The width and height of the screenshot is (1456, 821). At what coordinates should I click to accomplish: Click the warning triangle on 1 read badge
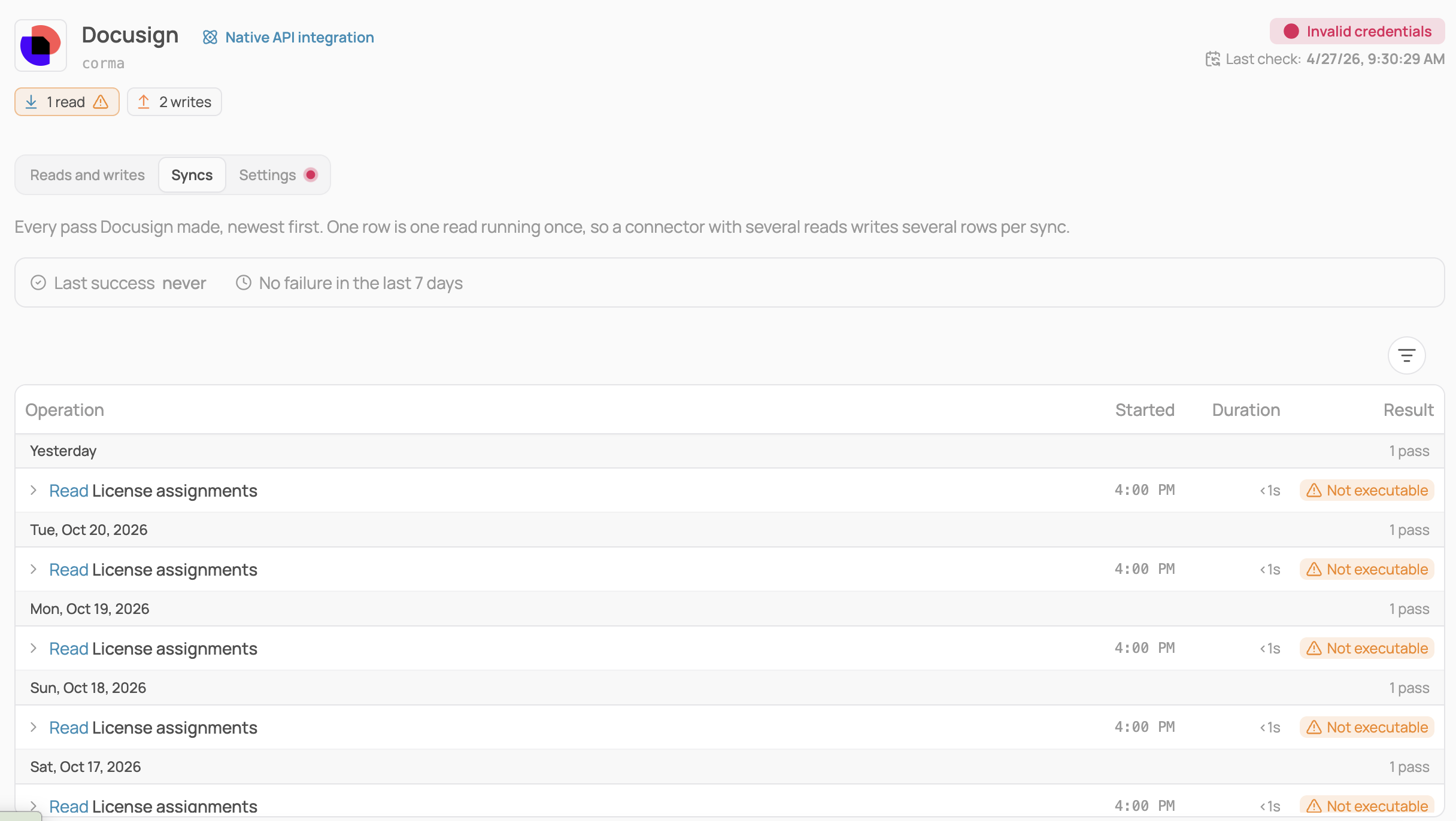pyautogui.click(x=101, y=102)
